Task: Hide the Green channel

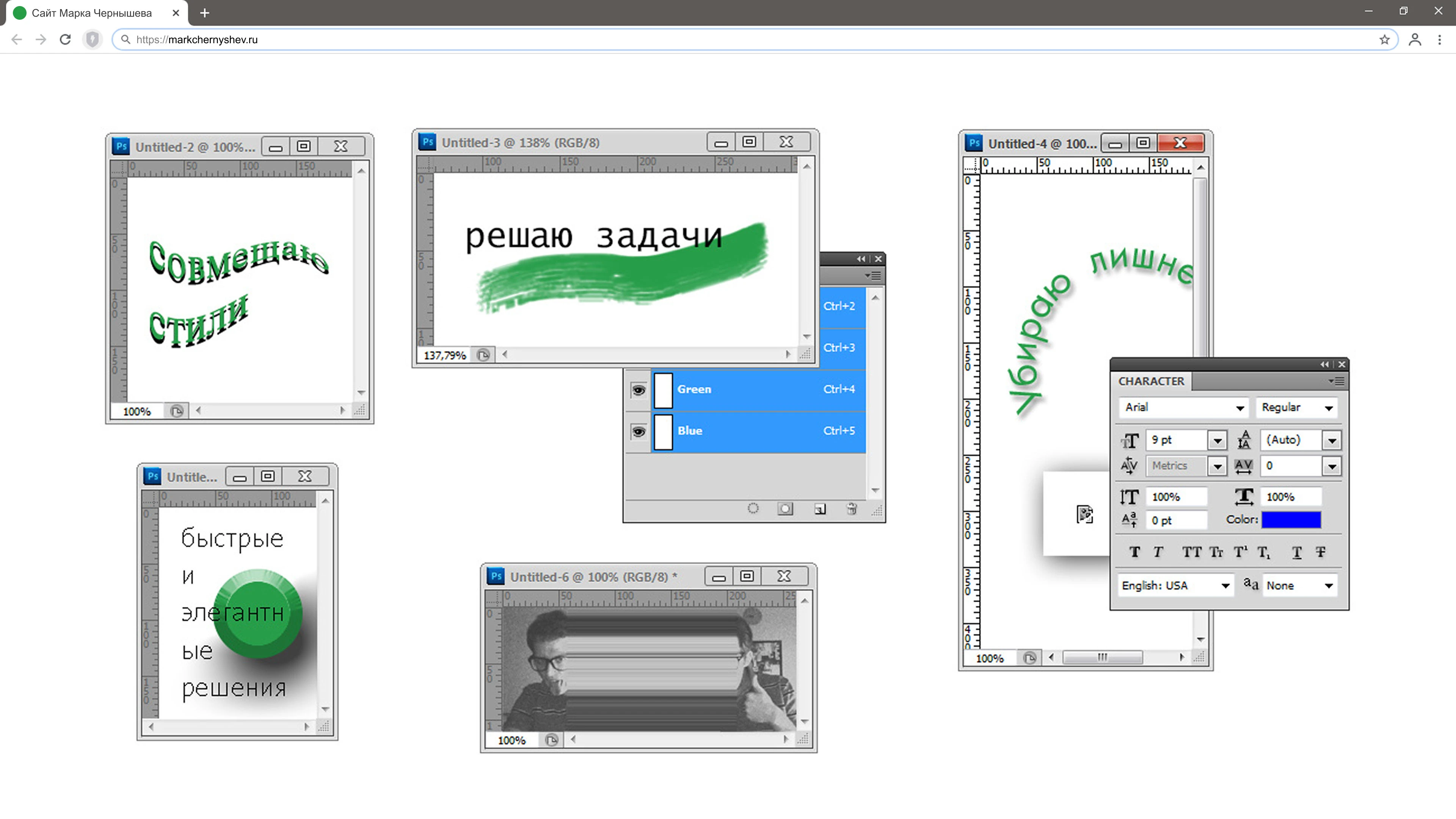Action: (x=638, y=390)
